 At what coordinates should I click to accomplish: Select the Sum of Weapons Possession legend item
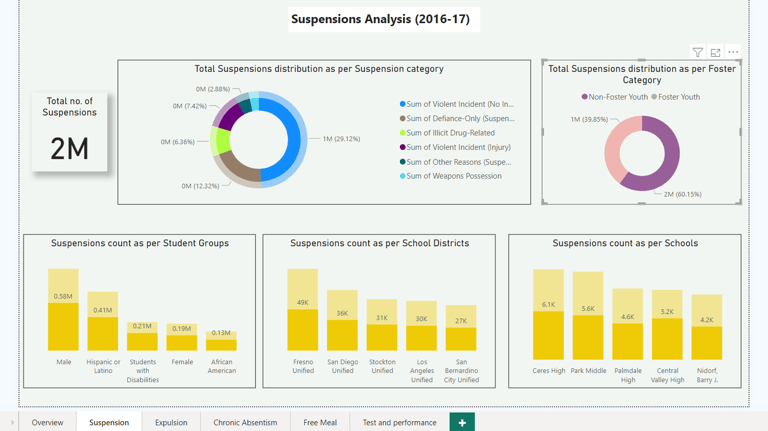coord(451,176)
